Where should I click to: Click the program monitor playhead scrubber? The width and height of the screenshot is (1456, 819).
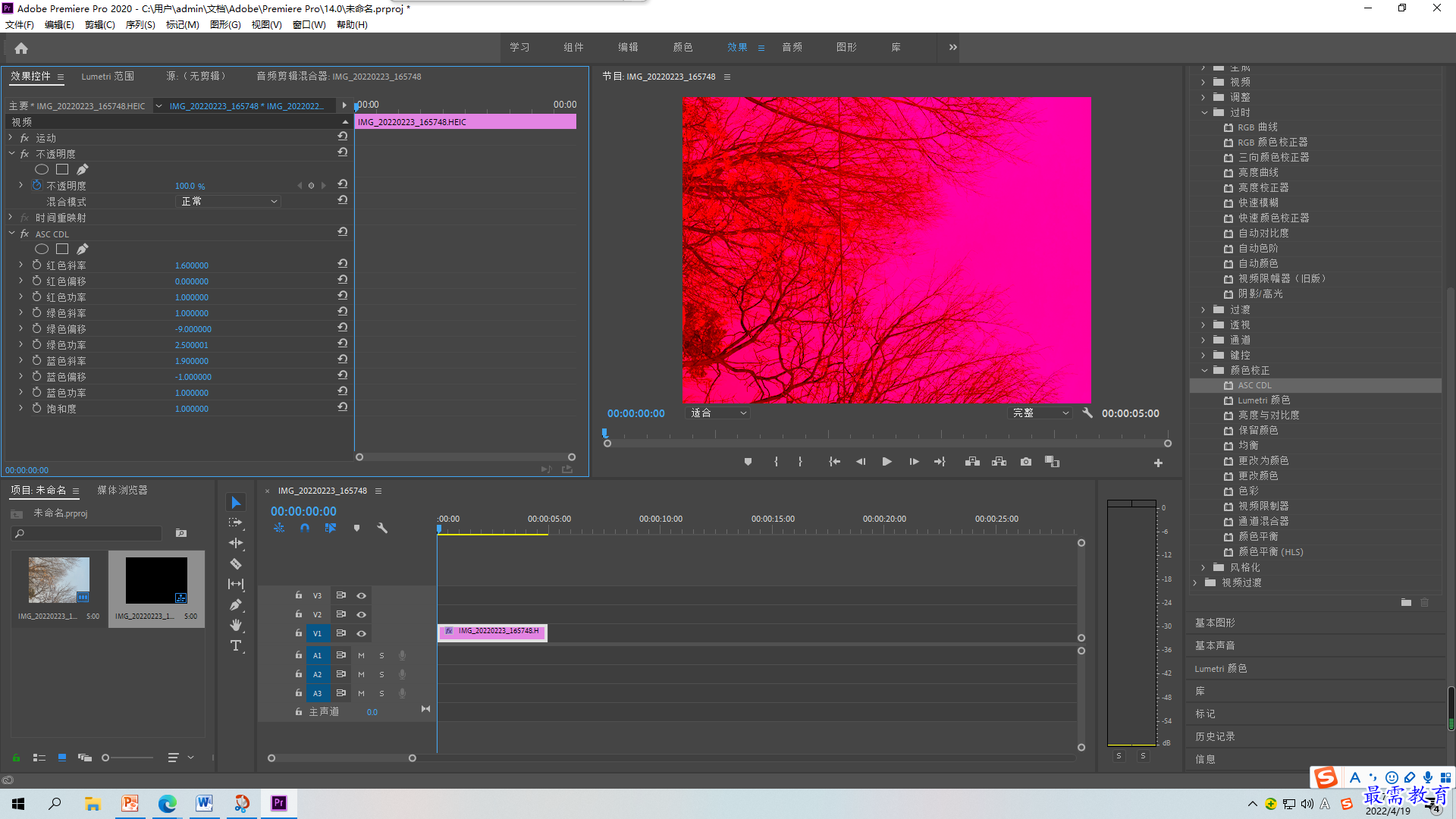pyautogui.click(x=604, y=433)
